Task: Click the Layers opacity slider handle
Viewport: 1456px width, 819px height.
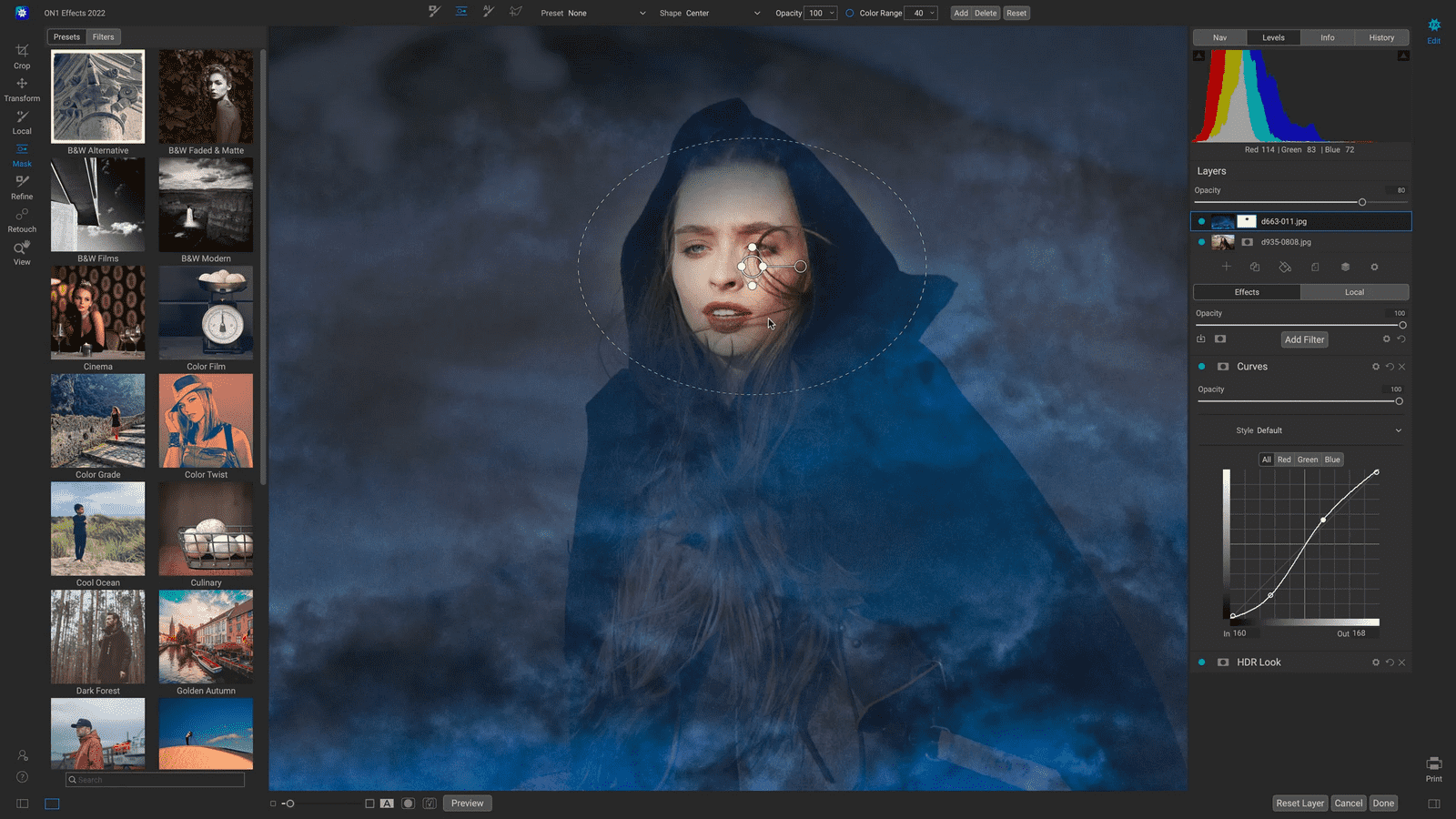Action: coord(1361,202)
